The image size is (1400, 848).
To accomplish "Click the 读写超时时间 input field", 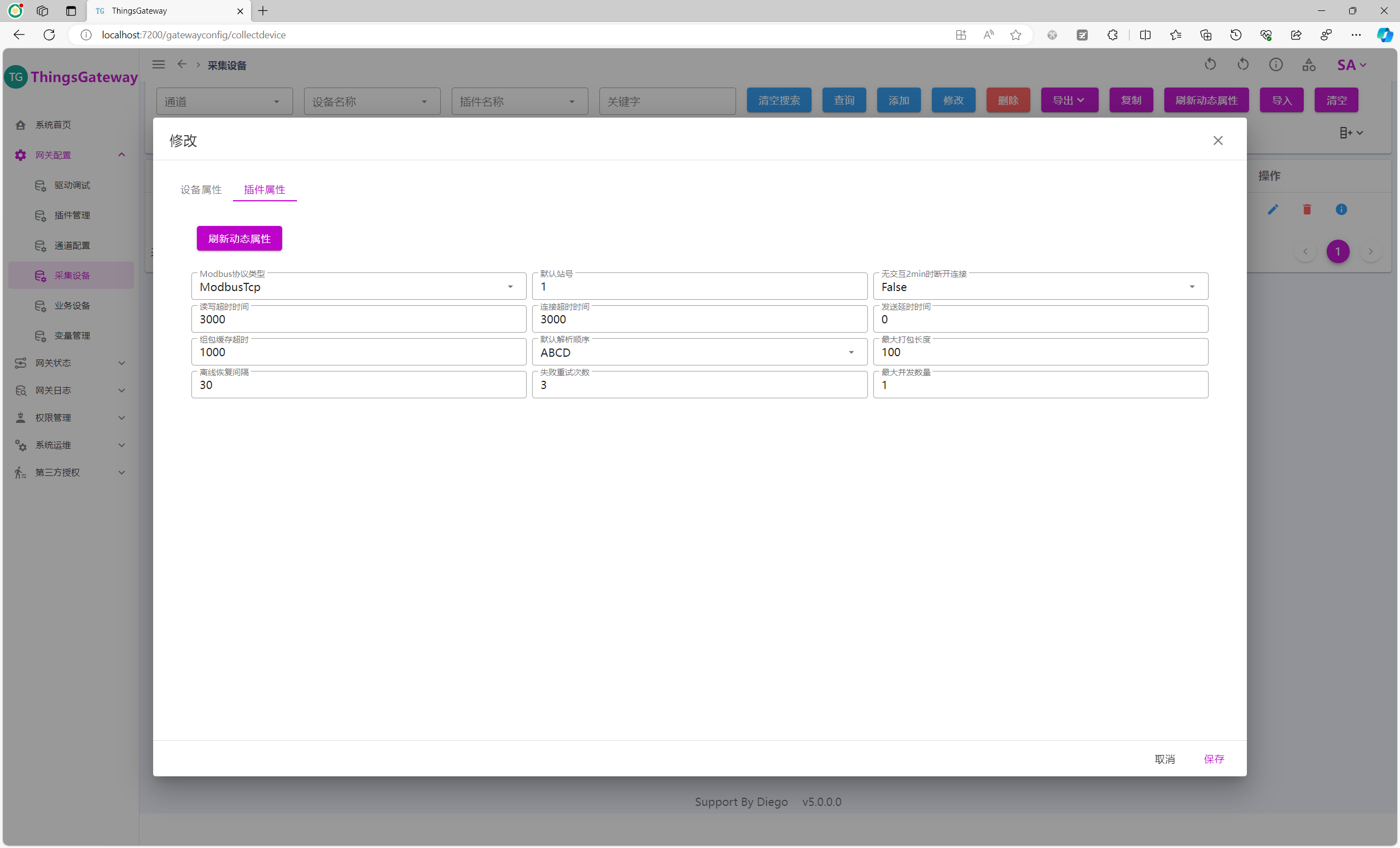I will [x=358, y=320].
